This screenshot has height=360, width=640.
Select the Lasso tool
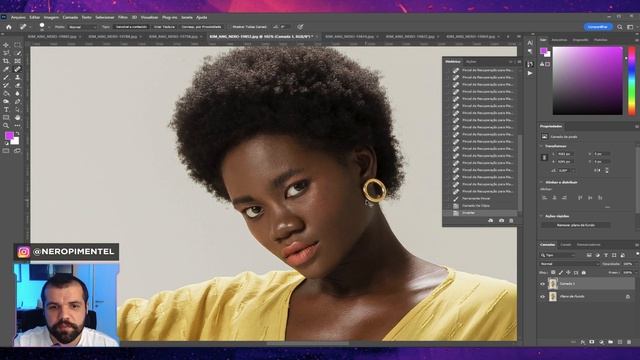tap(6, 53)
